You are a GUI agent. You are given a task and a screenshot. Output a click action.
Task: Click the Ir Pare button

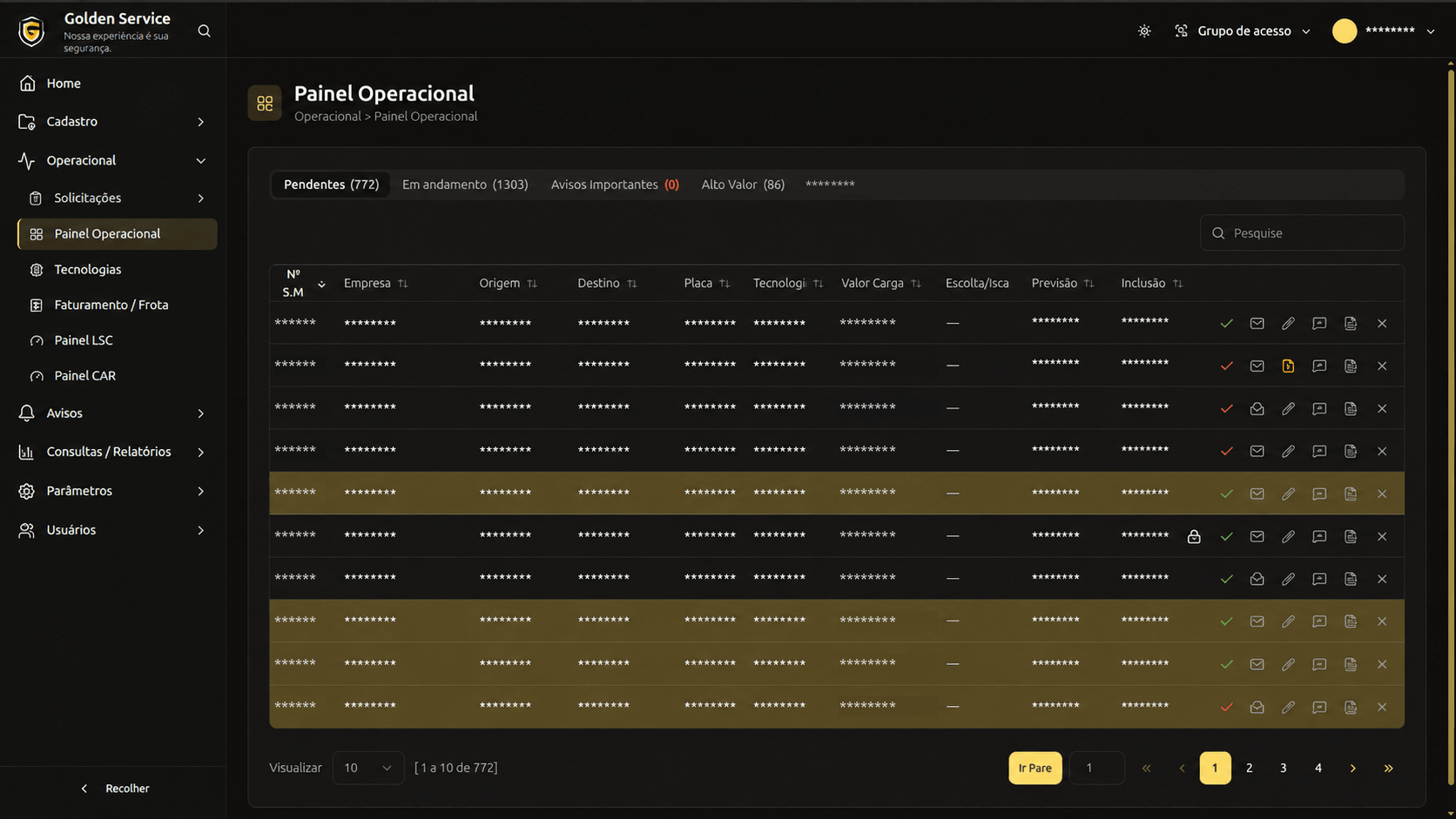point(1035,768)
